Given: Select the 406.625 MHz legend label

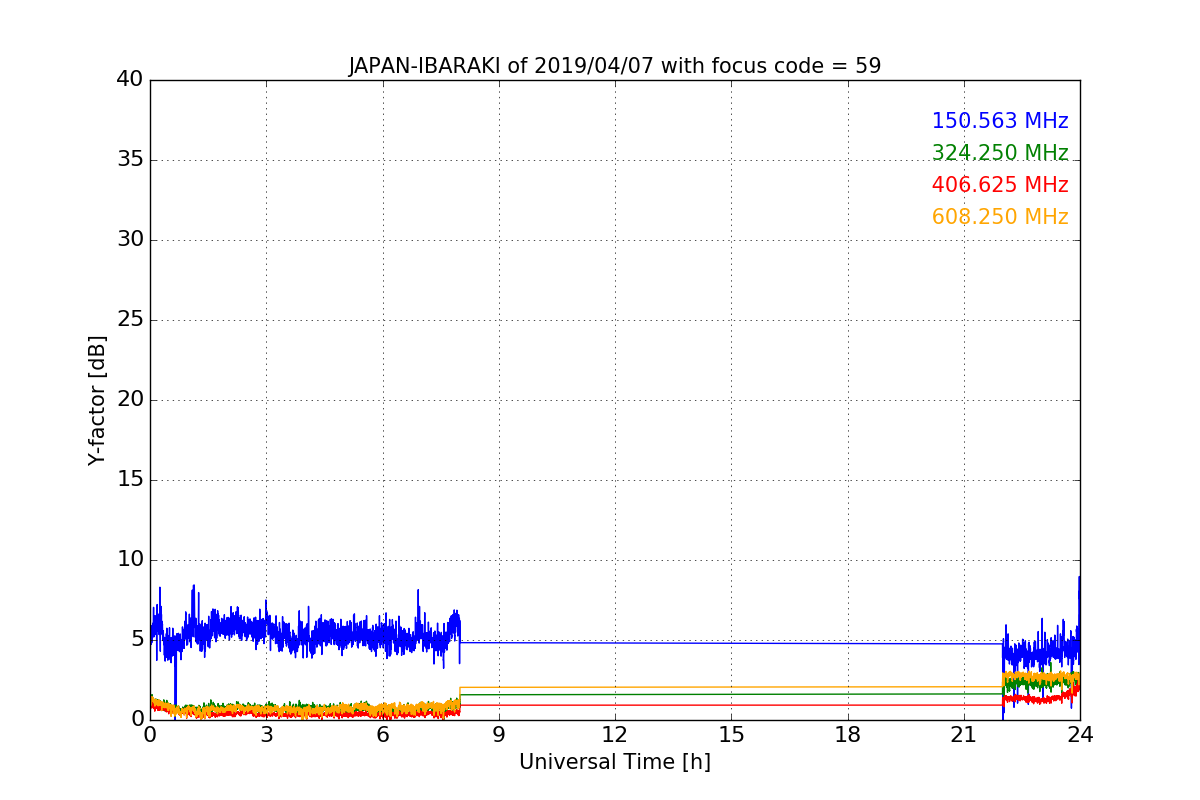Looking at the screenshot, I should (x=1000, y=185).
